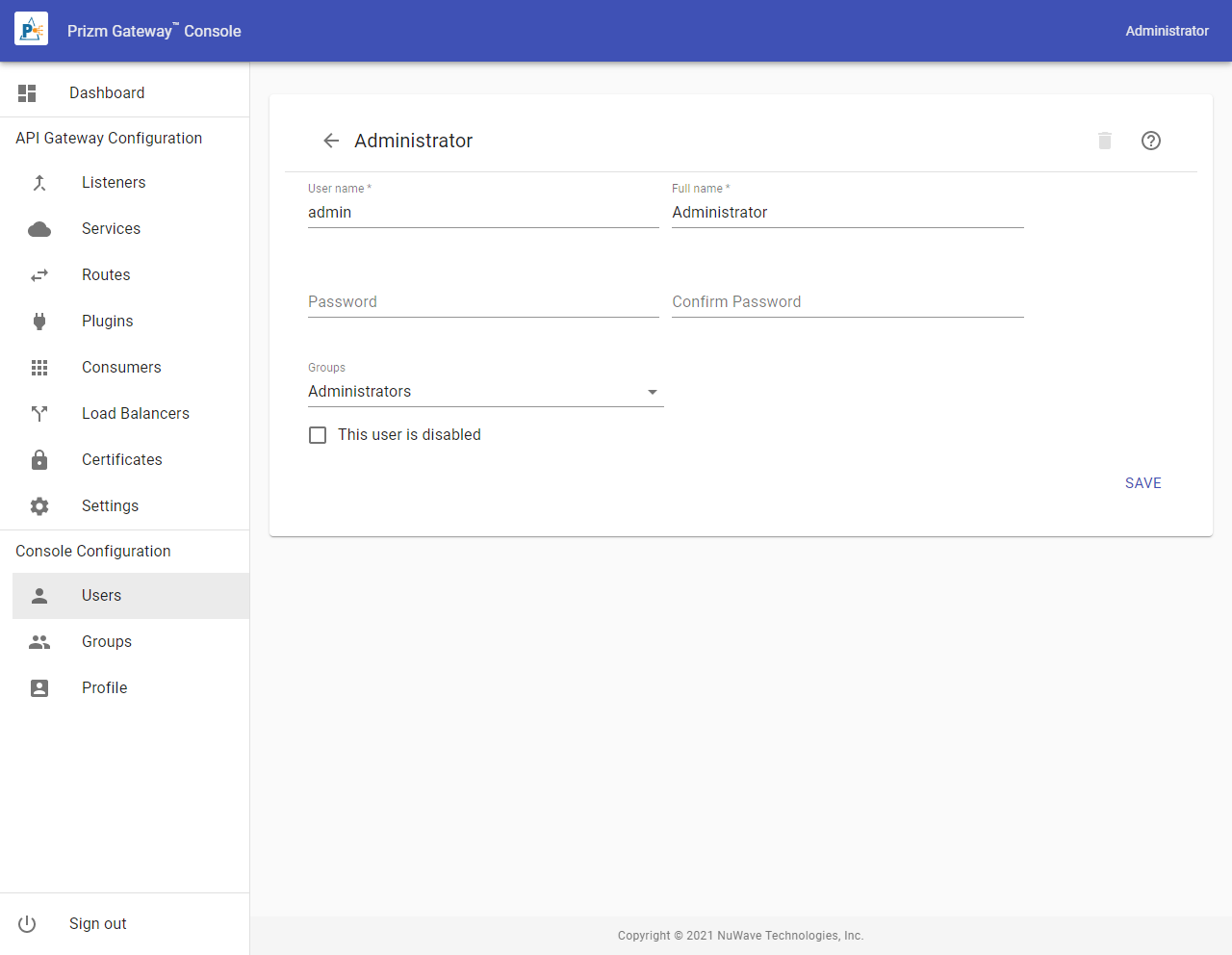The width and height of the screenshot is (1232, 955).
Task: Click the Plugins plug icon
Action: tap(39, 322)
